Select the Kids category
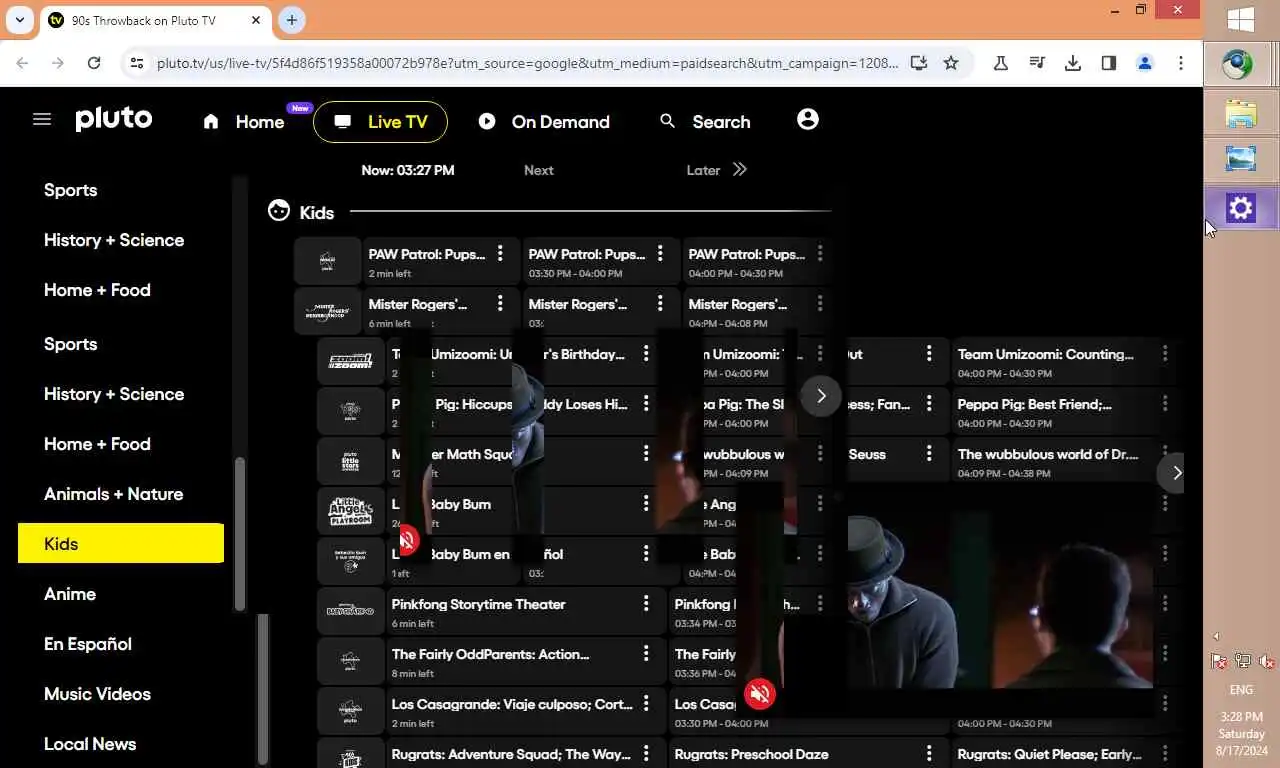The width and height of the screenshot is (1280, 768). pos(121,544)
